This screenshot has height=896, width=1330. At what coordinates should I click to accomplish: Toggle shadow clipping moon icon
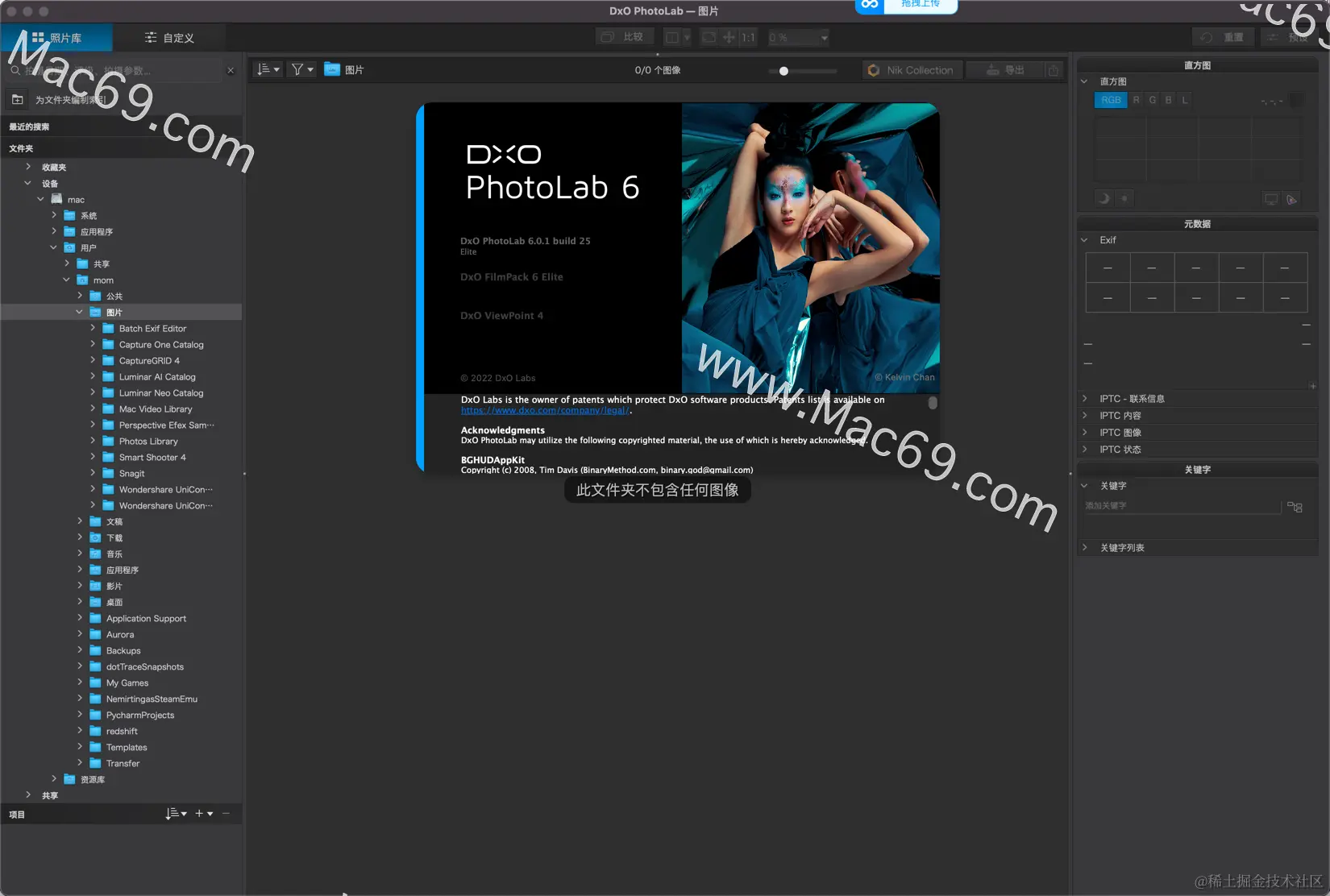1104,198
